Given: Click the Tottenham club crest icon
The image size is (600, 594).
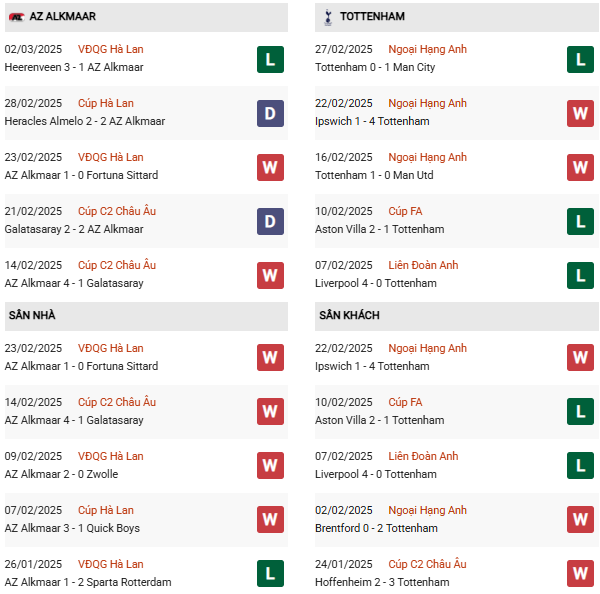Looking at the screenshot, I should click(x=326, y=17).
